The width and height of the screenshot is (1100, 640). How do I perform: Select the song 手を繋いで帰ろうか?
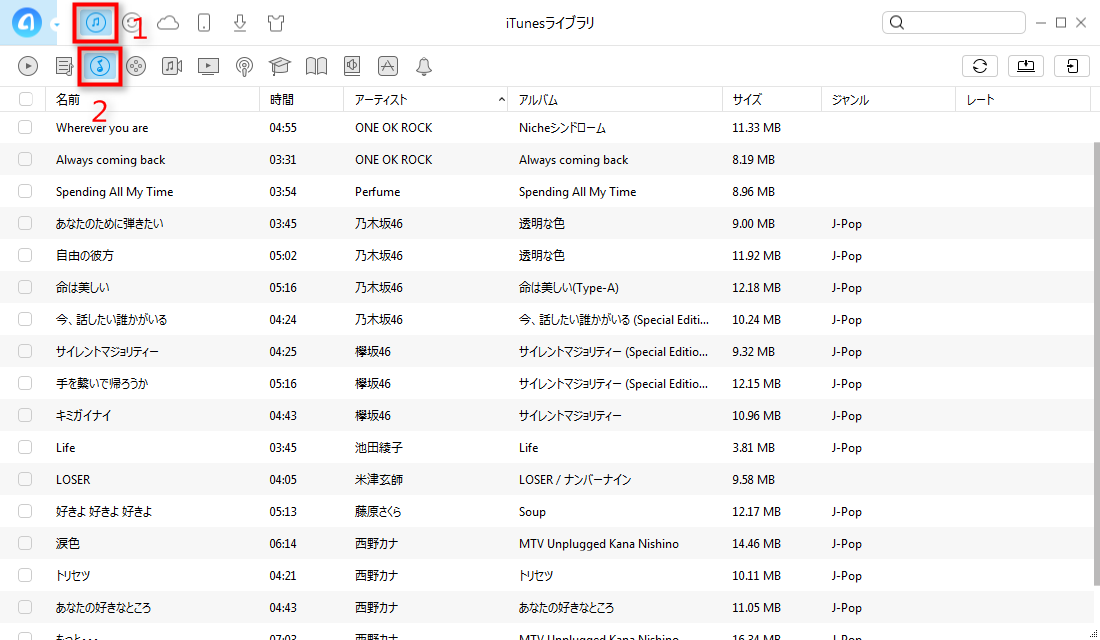pyautogui.click(x=102, y=384)
